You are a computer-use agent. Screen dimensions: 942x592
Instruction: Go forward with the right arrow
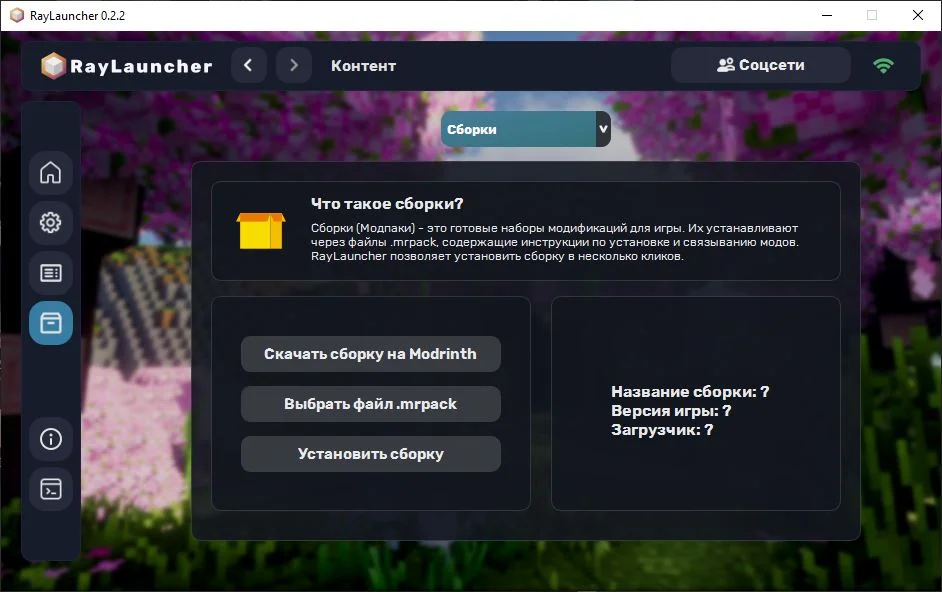(x=294, y=65)
